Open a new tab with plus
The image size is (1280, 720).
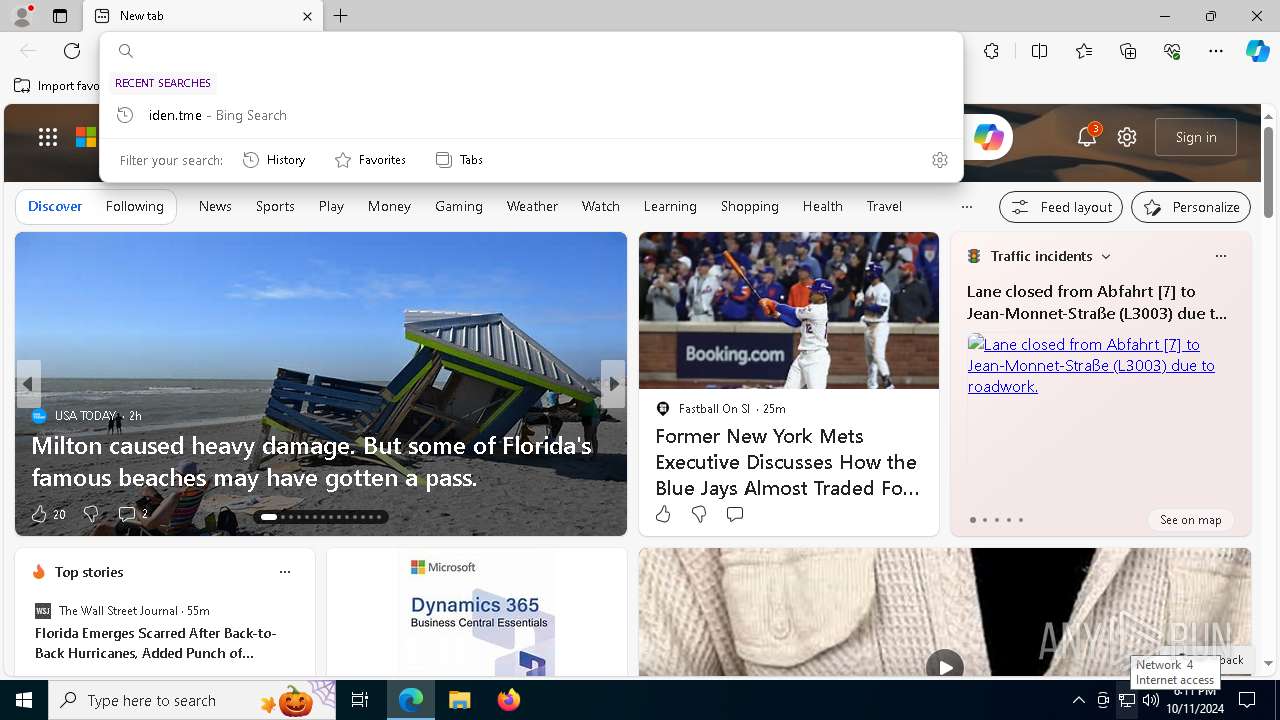341,16
